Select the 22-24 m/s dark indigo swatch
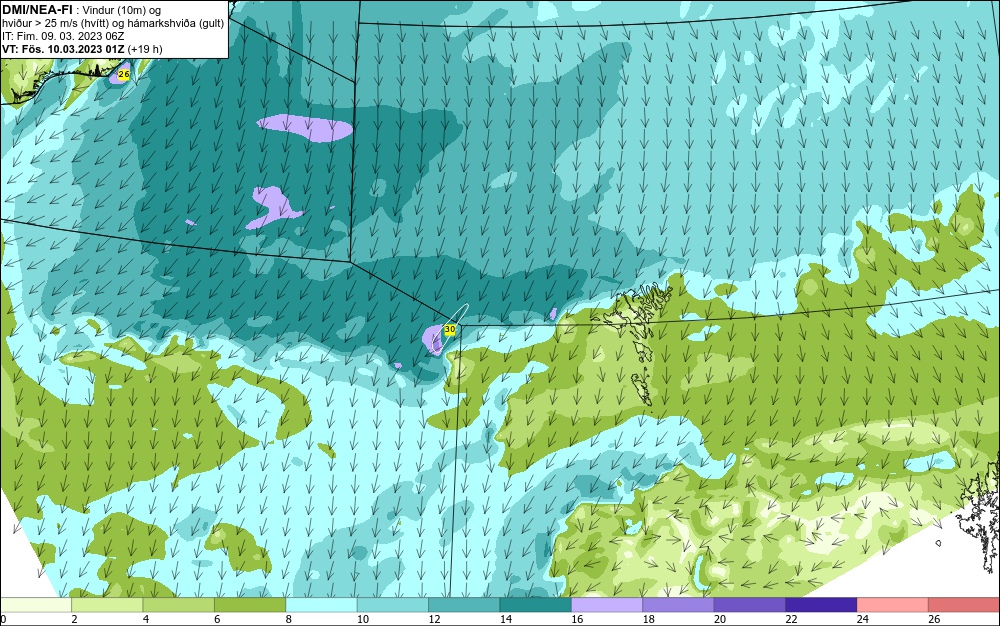1000x626 pixels. point(821,605)
